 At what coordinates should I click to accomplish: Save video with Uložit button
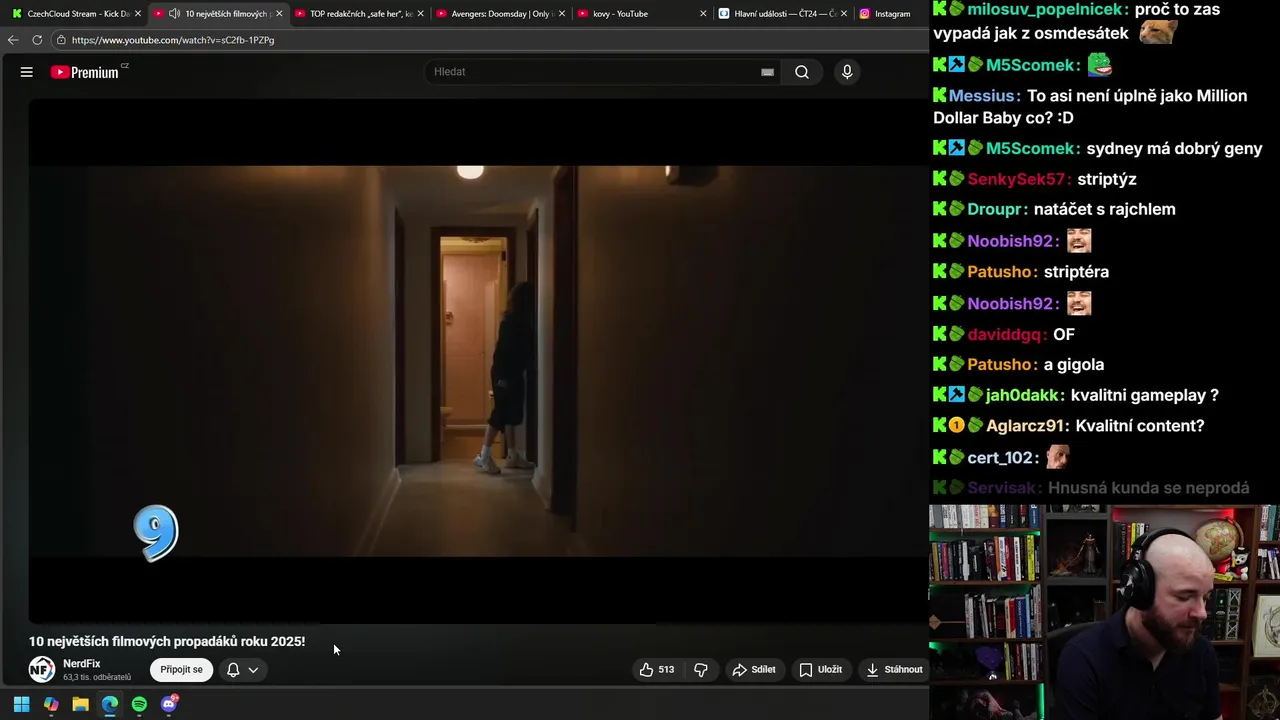(820, 670)
